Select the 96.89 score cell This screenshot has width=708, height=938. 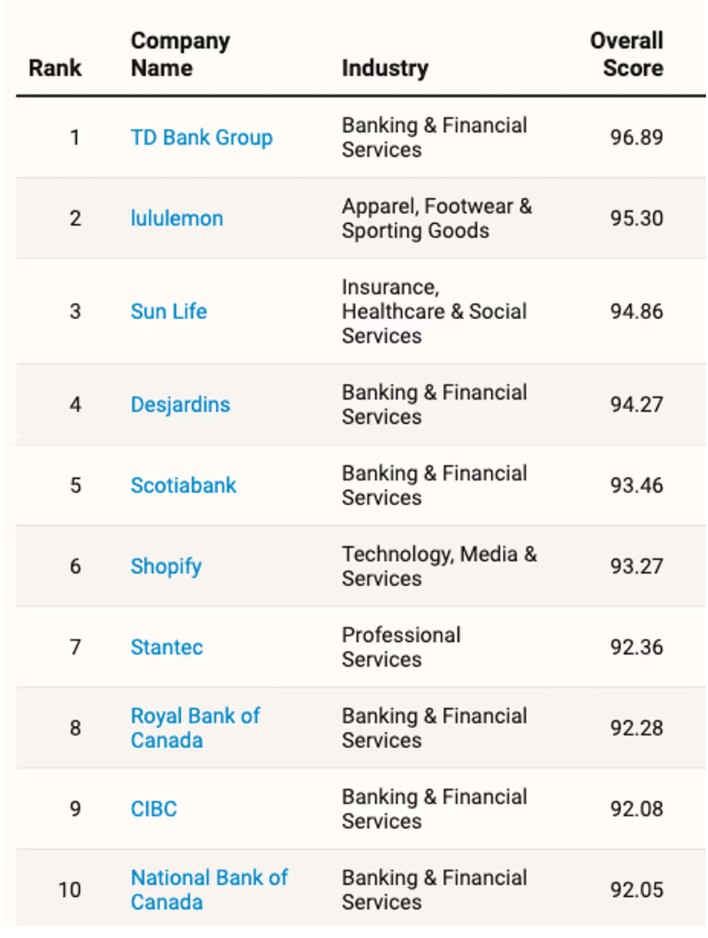click(x=636, y=138)
